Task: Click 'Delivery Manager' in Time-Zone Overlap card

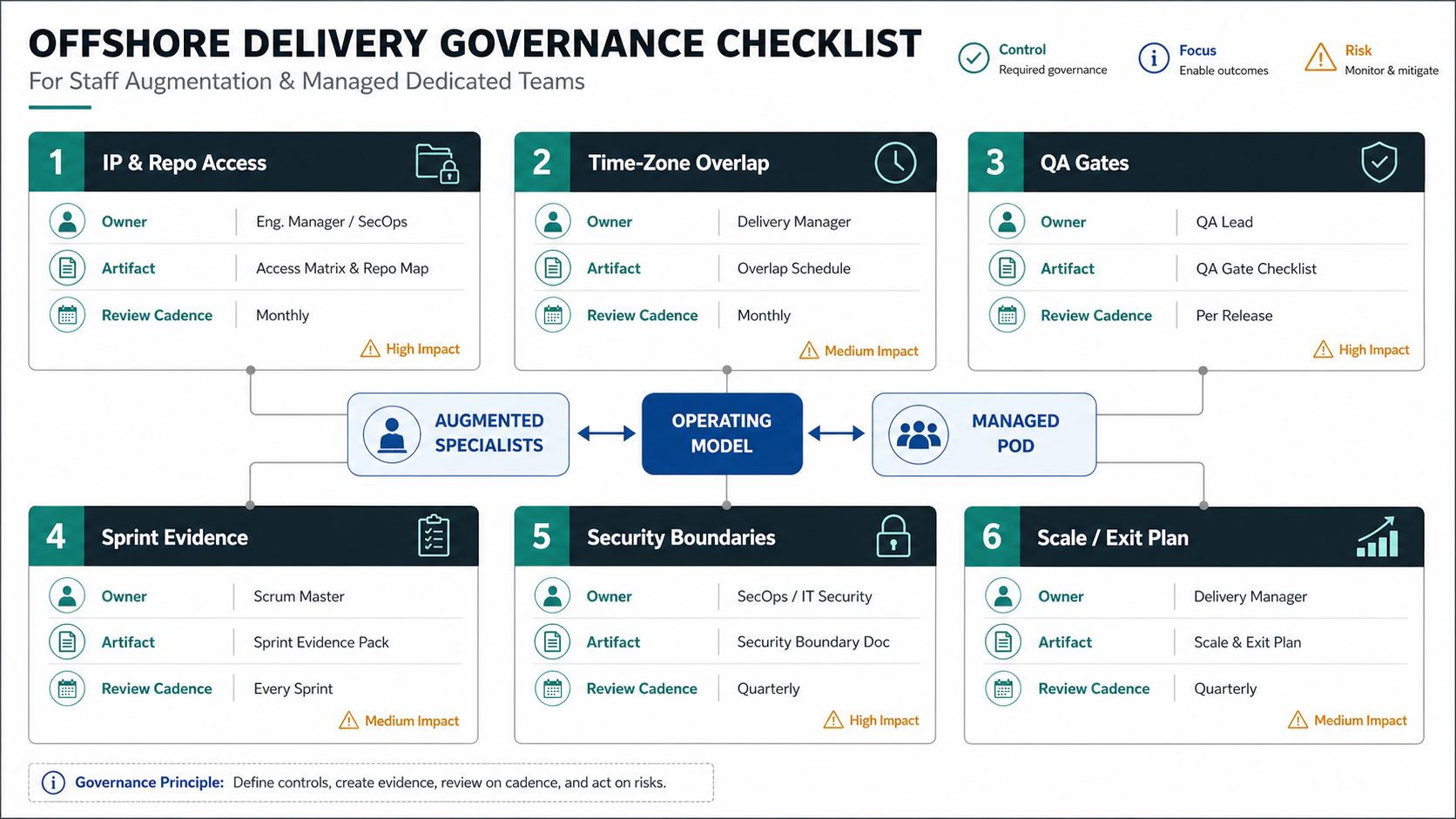Action: click(794, 222)
